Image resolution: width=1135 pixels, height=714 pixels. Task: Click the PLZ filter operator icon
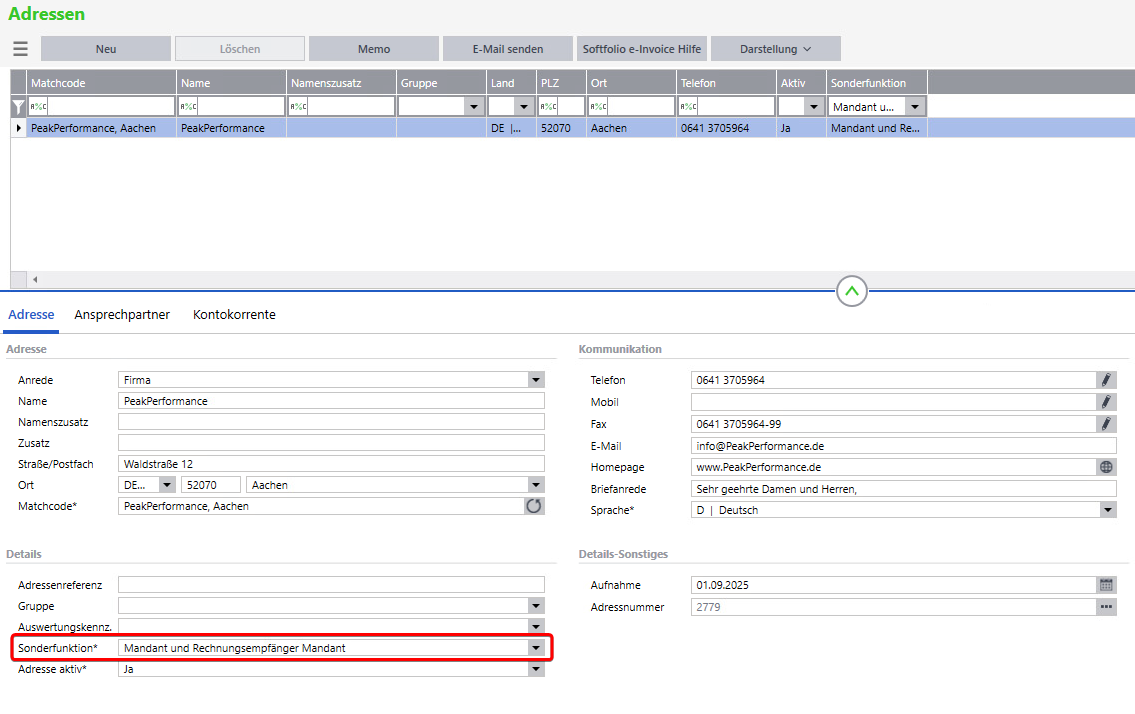point(548,106)
